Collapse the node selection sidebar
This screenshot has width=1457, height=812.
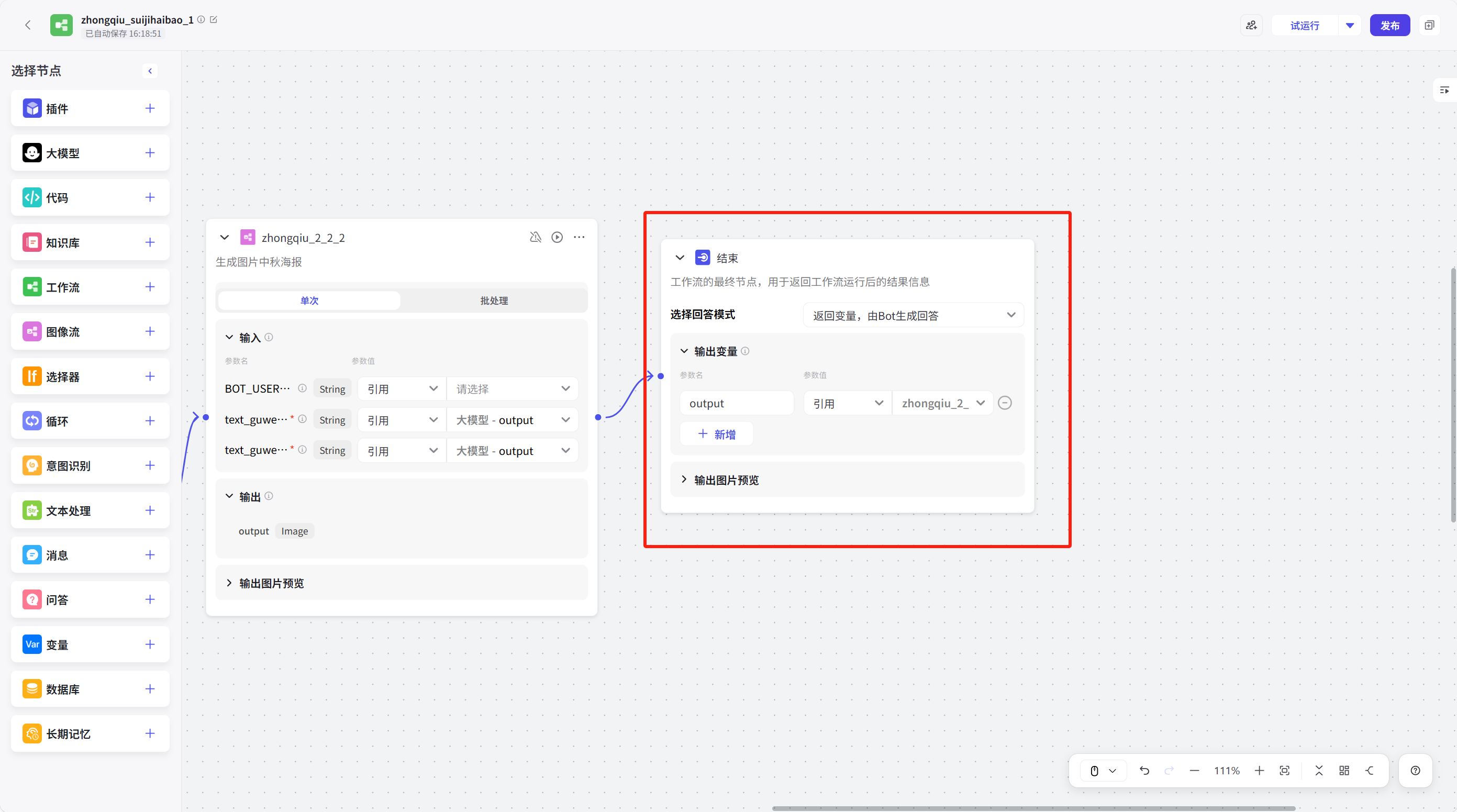click(150, 71)
